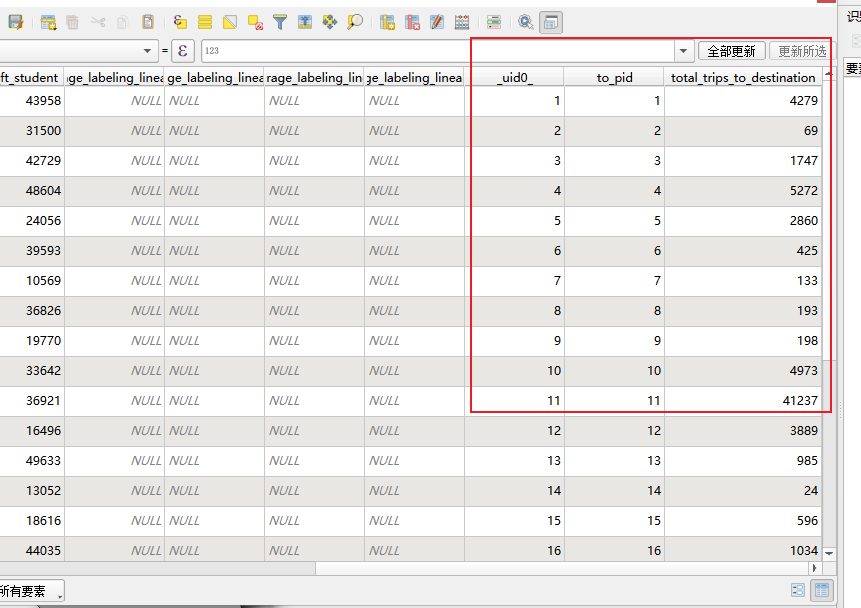Switch to table view icon
This screenshot has width=861, height=608.
(822, 590)
